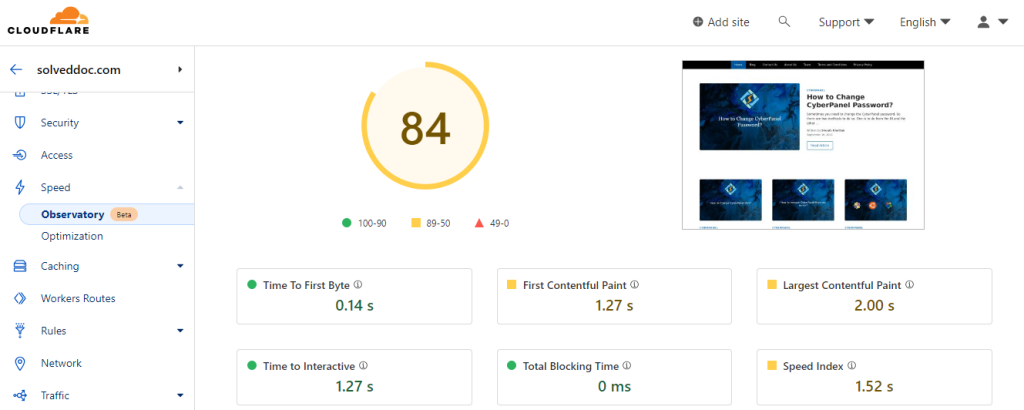Open info icon for First Contentful Paint
1024x410 pixels.
pos(635,285)
